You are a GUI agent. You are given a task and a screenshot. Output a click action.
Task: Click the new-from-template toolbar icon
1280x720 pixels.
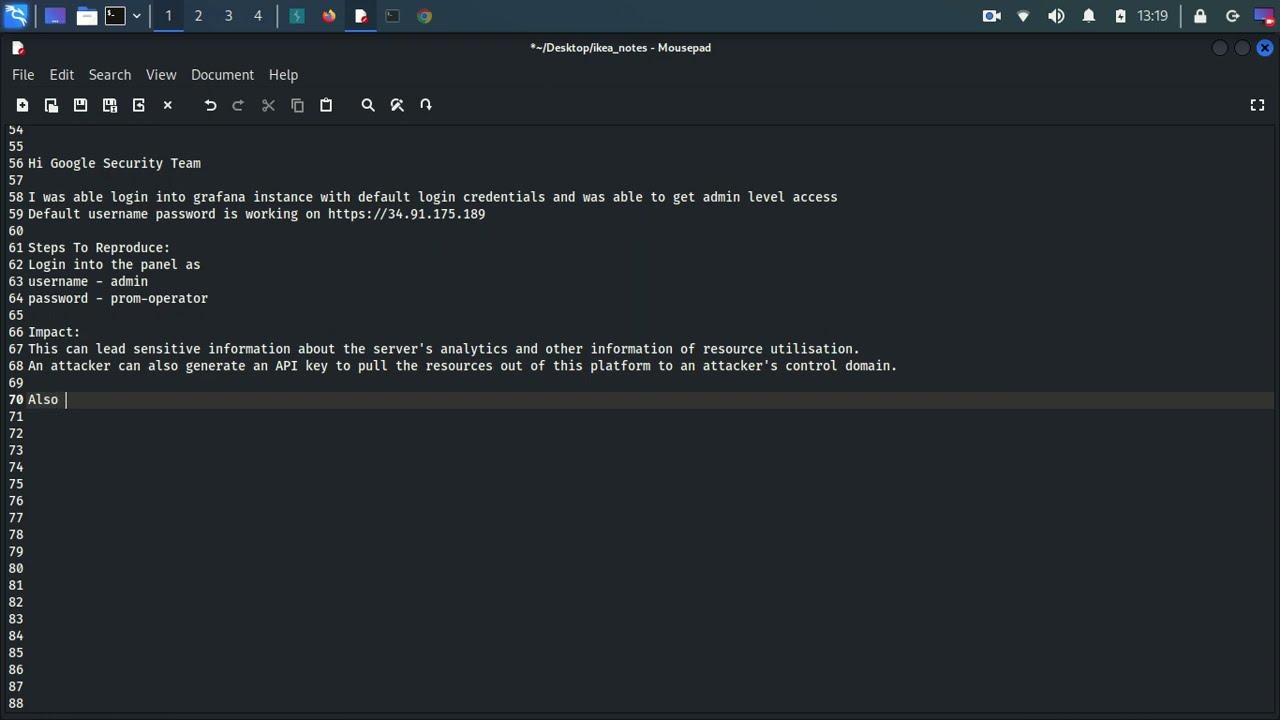click(51, 105)
